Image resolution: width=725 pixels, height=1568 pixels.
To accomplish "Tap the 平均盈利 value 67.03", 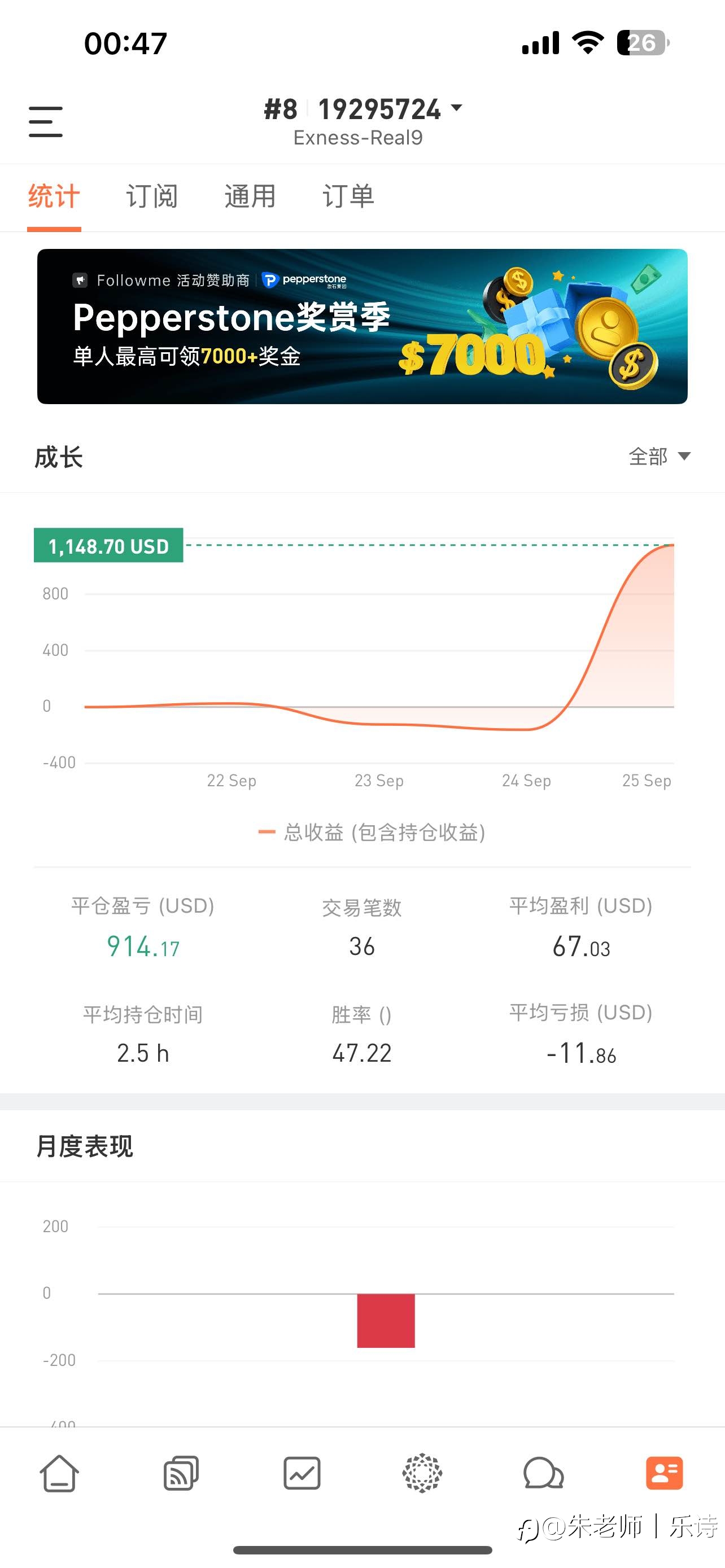I will click(x=580, y=947).
